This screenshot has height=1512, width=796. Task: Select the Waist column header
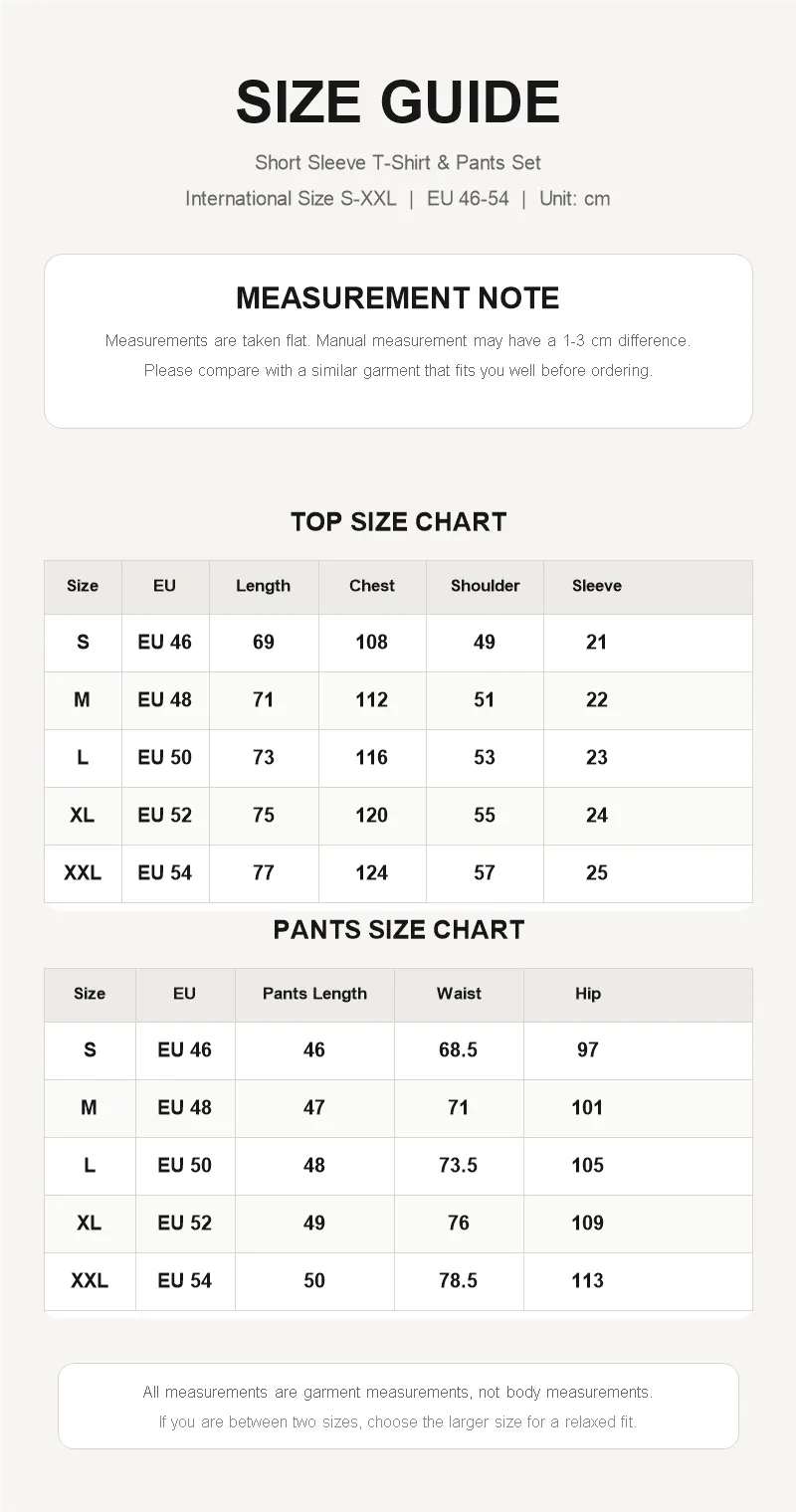(x=459, y=994)
